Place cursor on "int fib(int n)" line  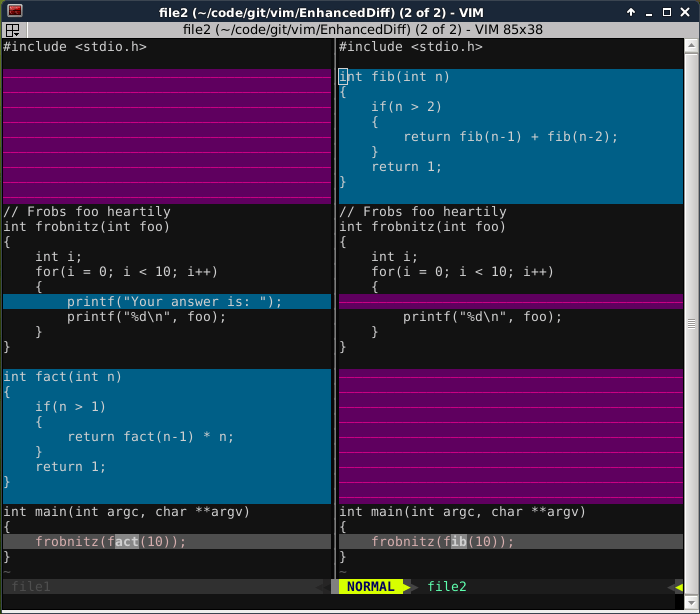pyautogui.click(x=394, y=76)
